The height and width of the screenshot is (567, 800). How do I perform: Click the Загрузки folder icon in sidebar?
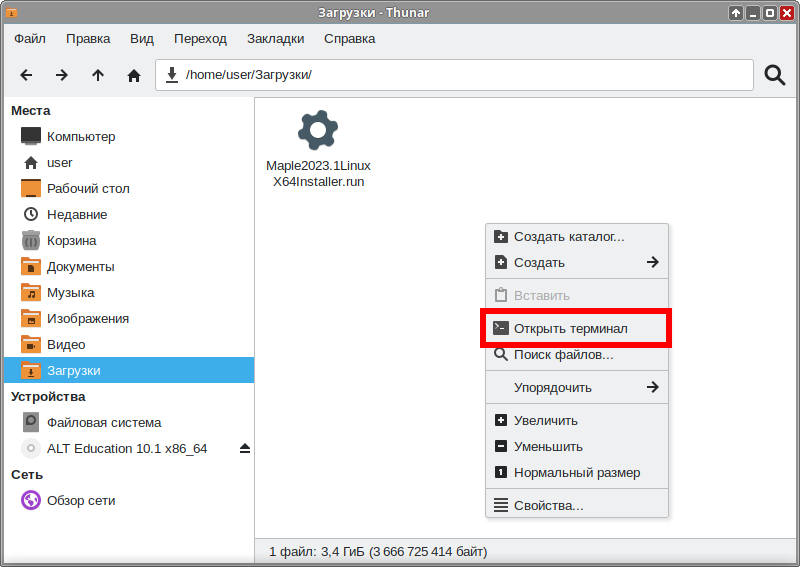[x=31, y=371]
